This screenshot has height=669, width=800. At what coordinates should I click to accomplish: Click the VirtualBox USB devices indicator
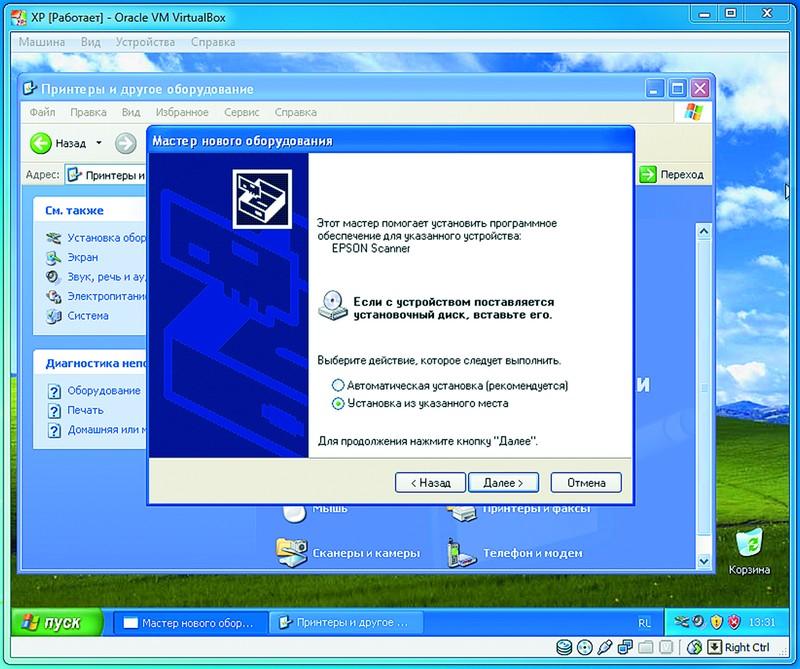pyautogui.click(x=605, y=648)
